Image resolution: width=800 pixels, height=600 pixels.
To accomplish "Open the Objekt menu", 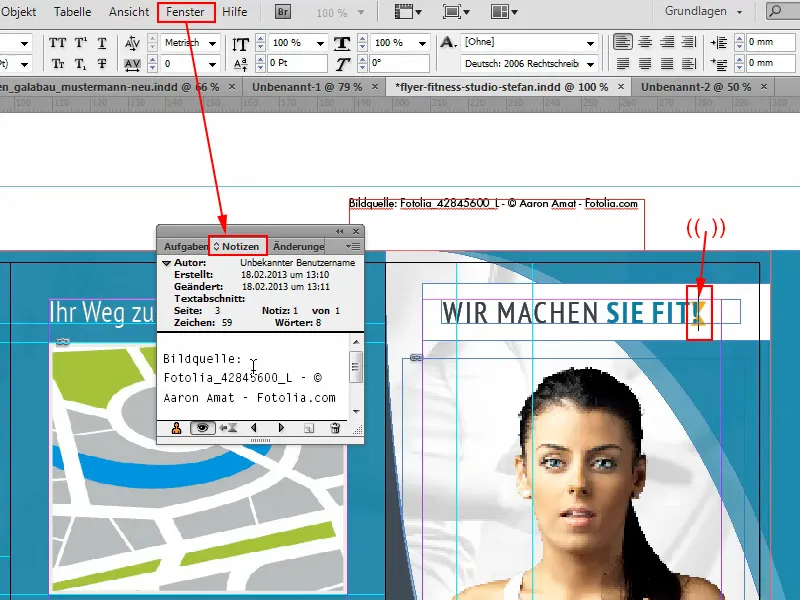I will pos(18,12).
